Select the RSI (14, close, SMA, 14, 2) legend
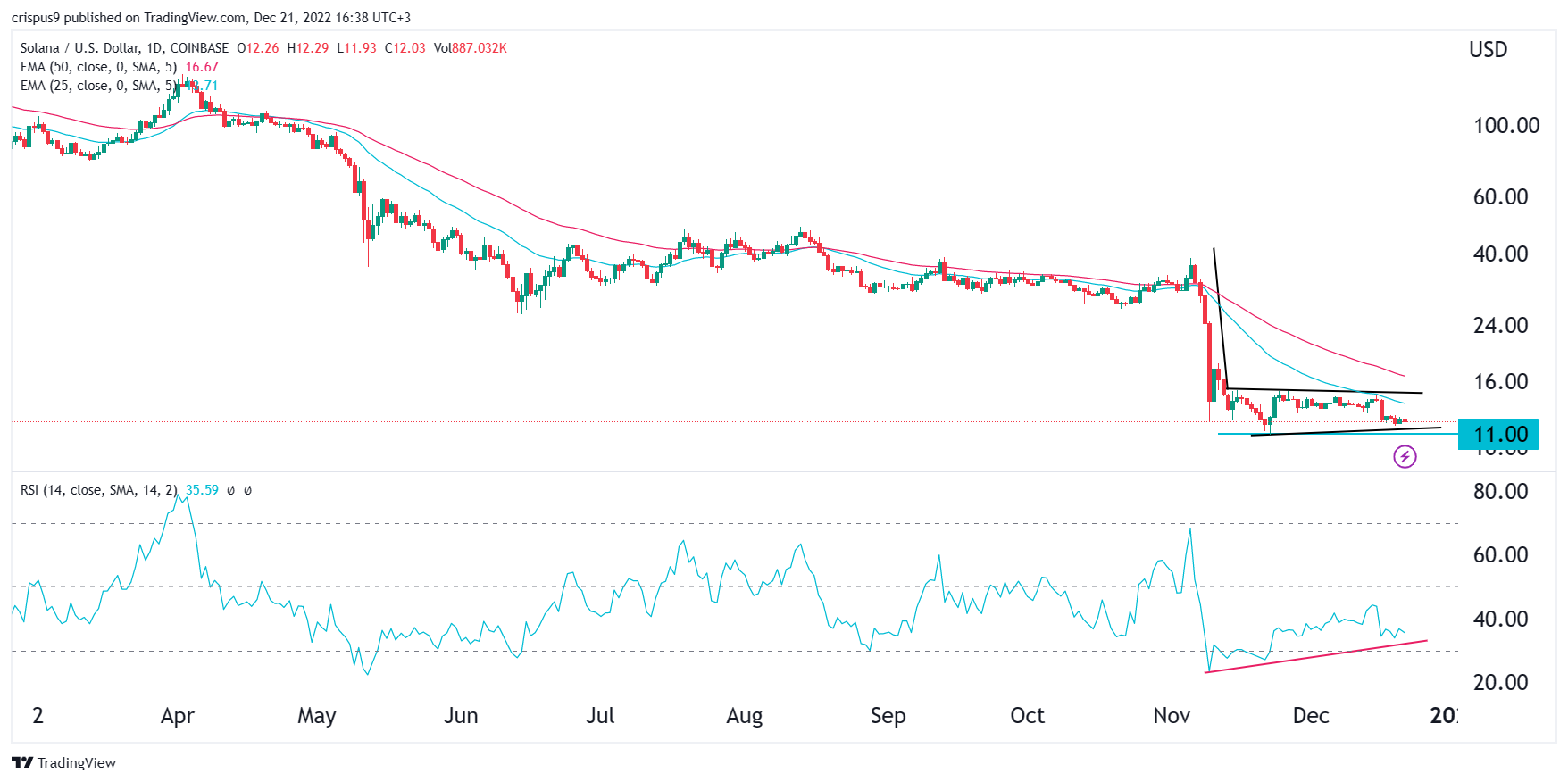The image size is (1568, 782). click(x=98, y=490)
